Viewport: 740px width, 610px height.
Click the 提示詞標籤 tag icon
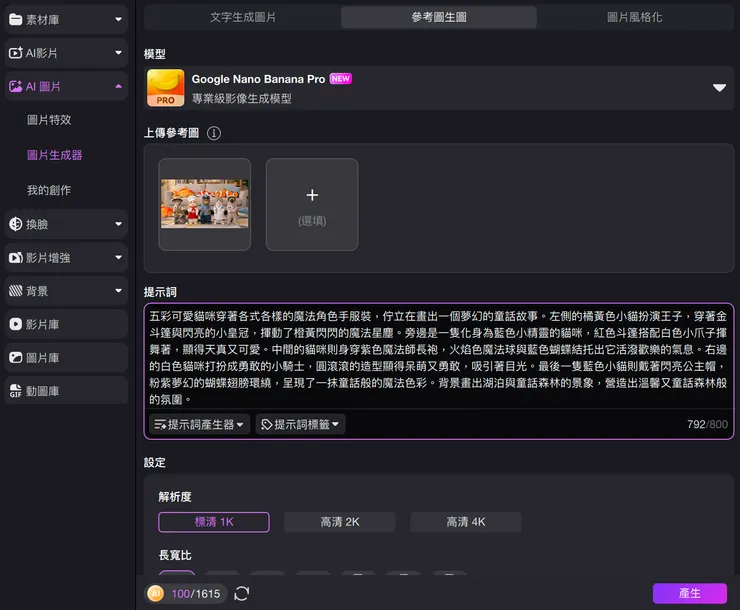[x=267, y=425]
